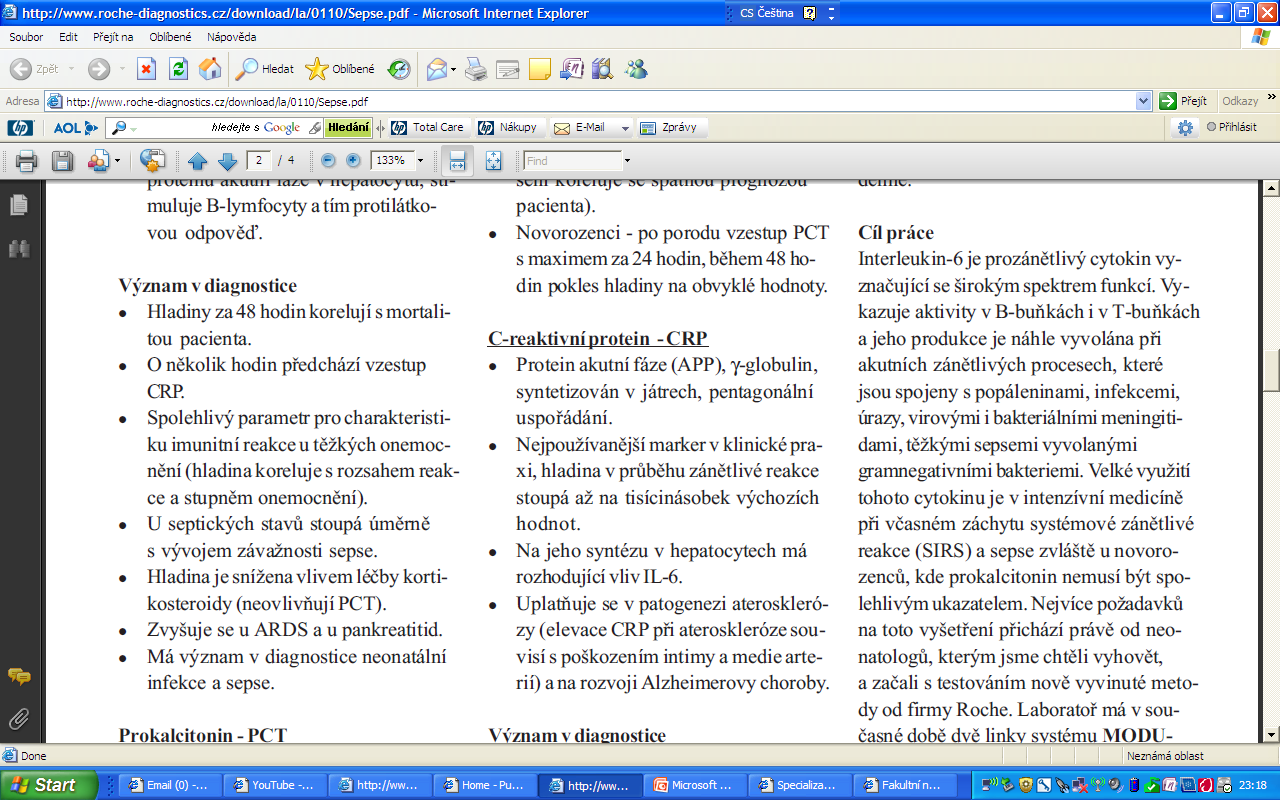1280x800 pixels.
Task: Open the Attachments paperclip panel
Action: tap(18, 718)
